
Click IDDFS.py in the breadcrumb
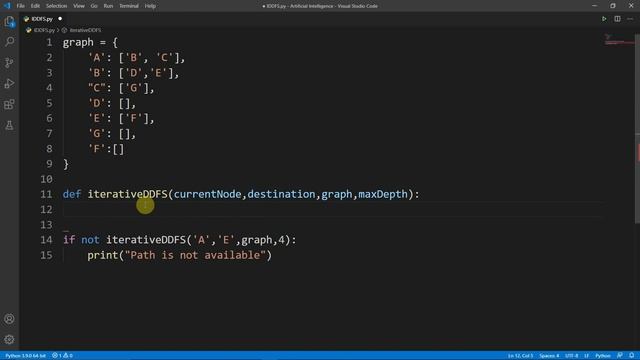(x=44, y=30)
